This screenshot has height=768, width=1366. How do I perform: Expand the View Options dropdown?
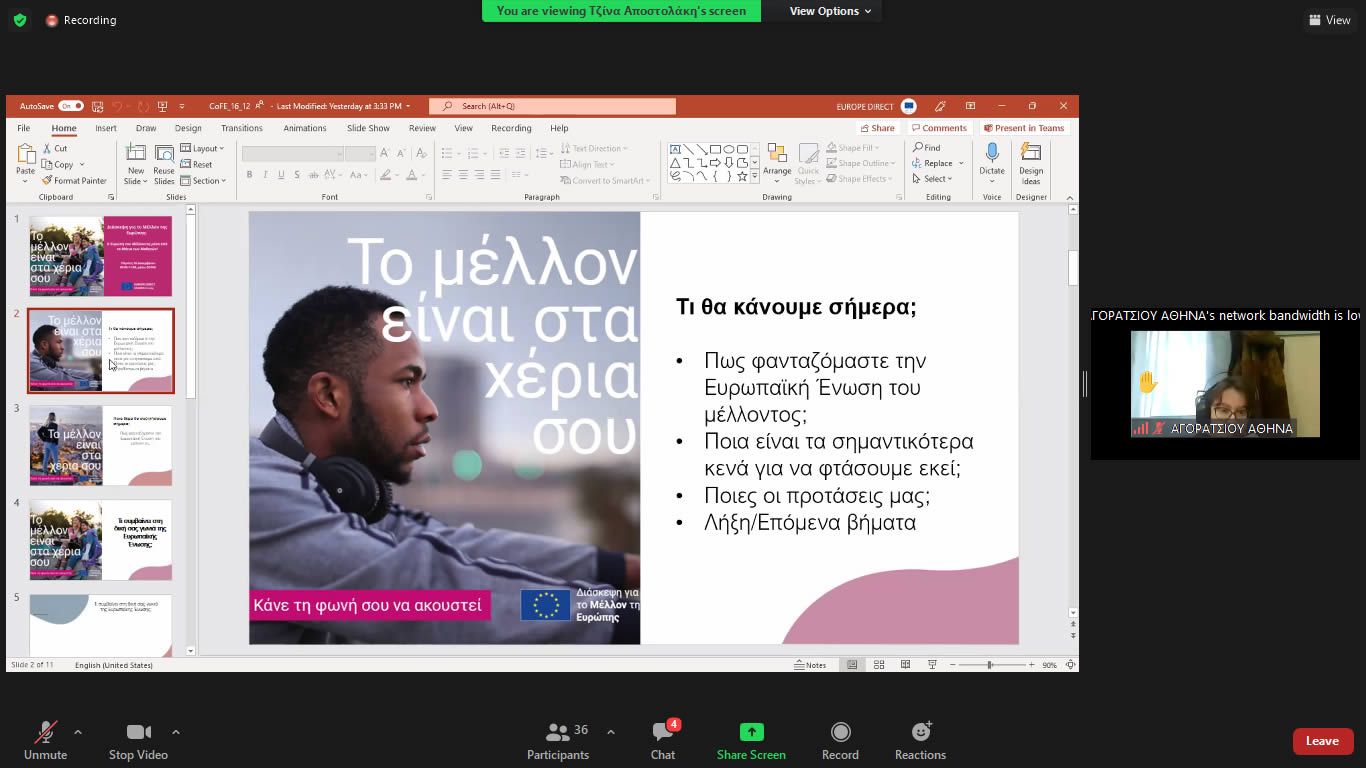tap(830, 11)
